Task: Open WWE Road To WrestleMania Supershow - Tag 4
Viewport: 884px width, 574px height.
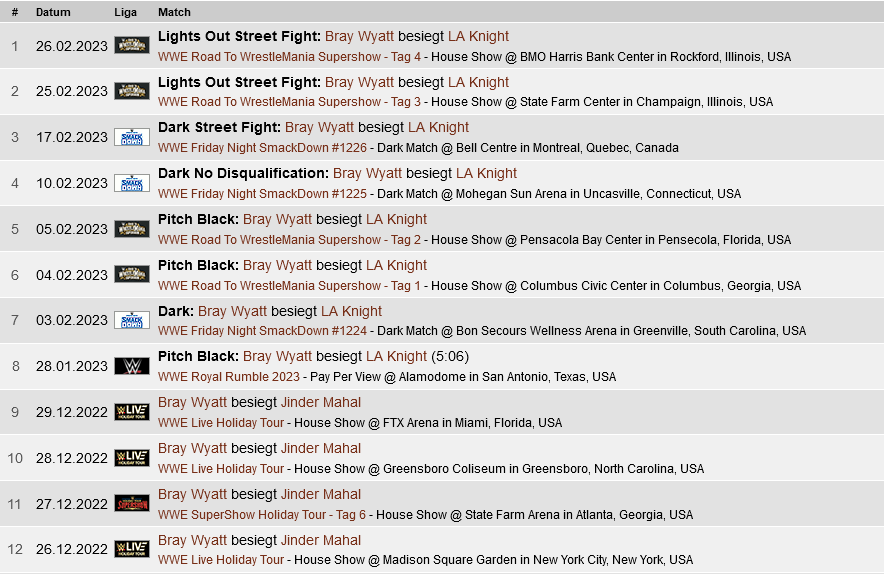Action: (x=289, y=57)
